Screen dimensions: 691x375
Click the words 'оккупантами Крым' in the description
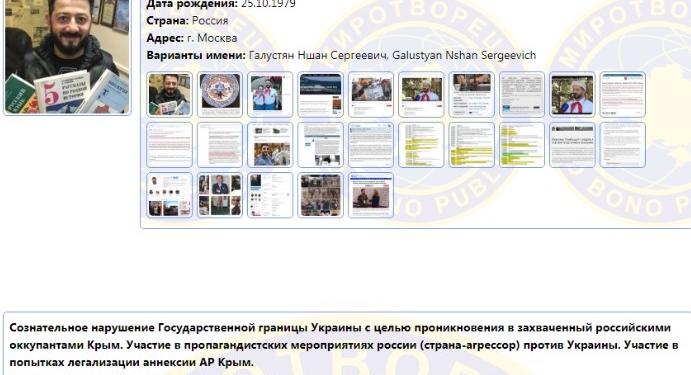click(65, 345)
